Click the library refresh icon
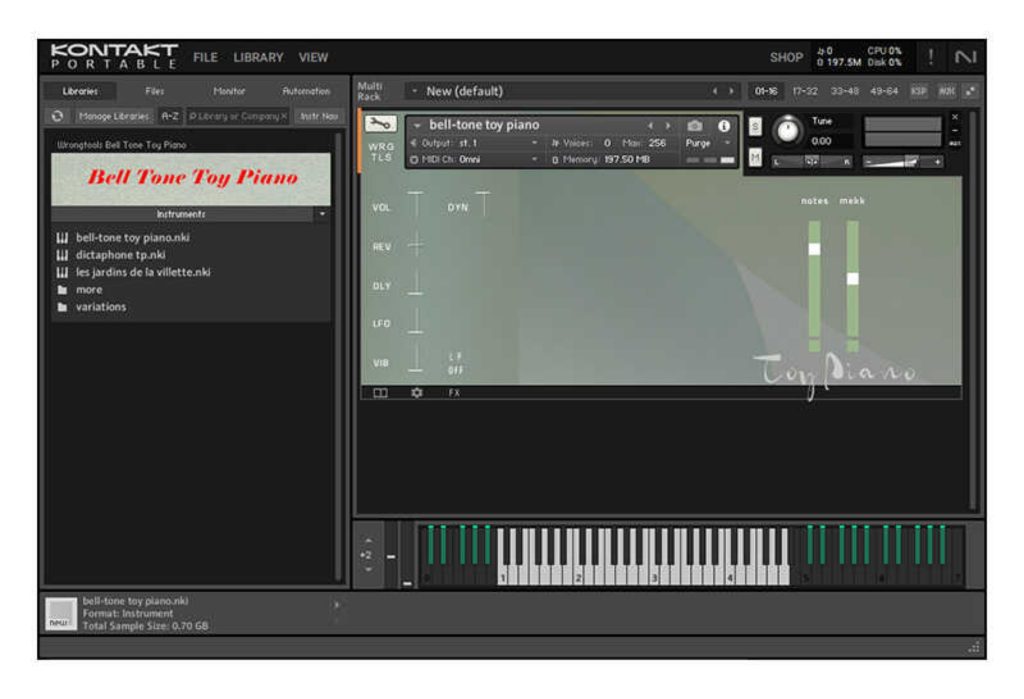Image resolution: width=1024 pixels, height=699 pixels. [57, 116]
